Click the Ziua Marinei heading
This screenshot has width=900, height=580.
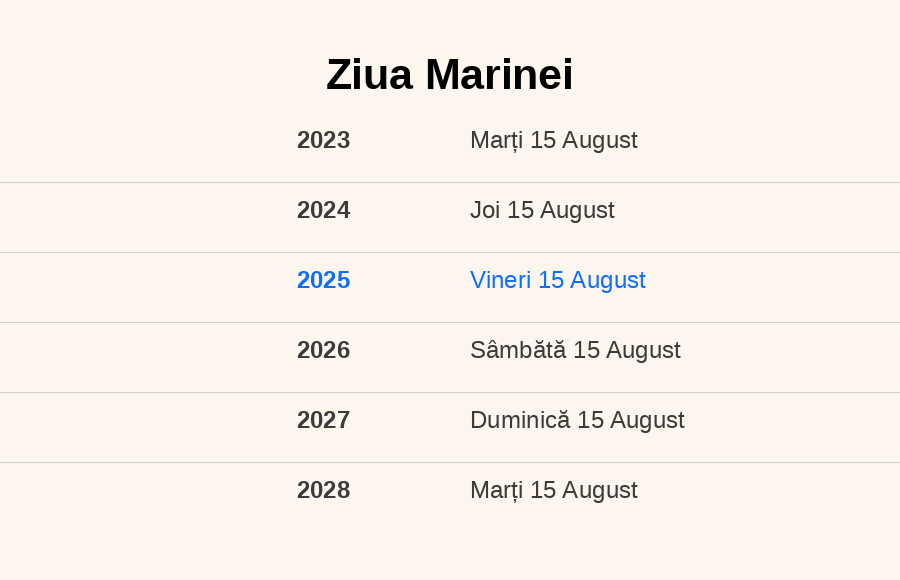pos(449,75)
